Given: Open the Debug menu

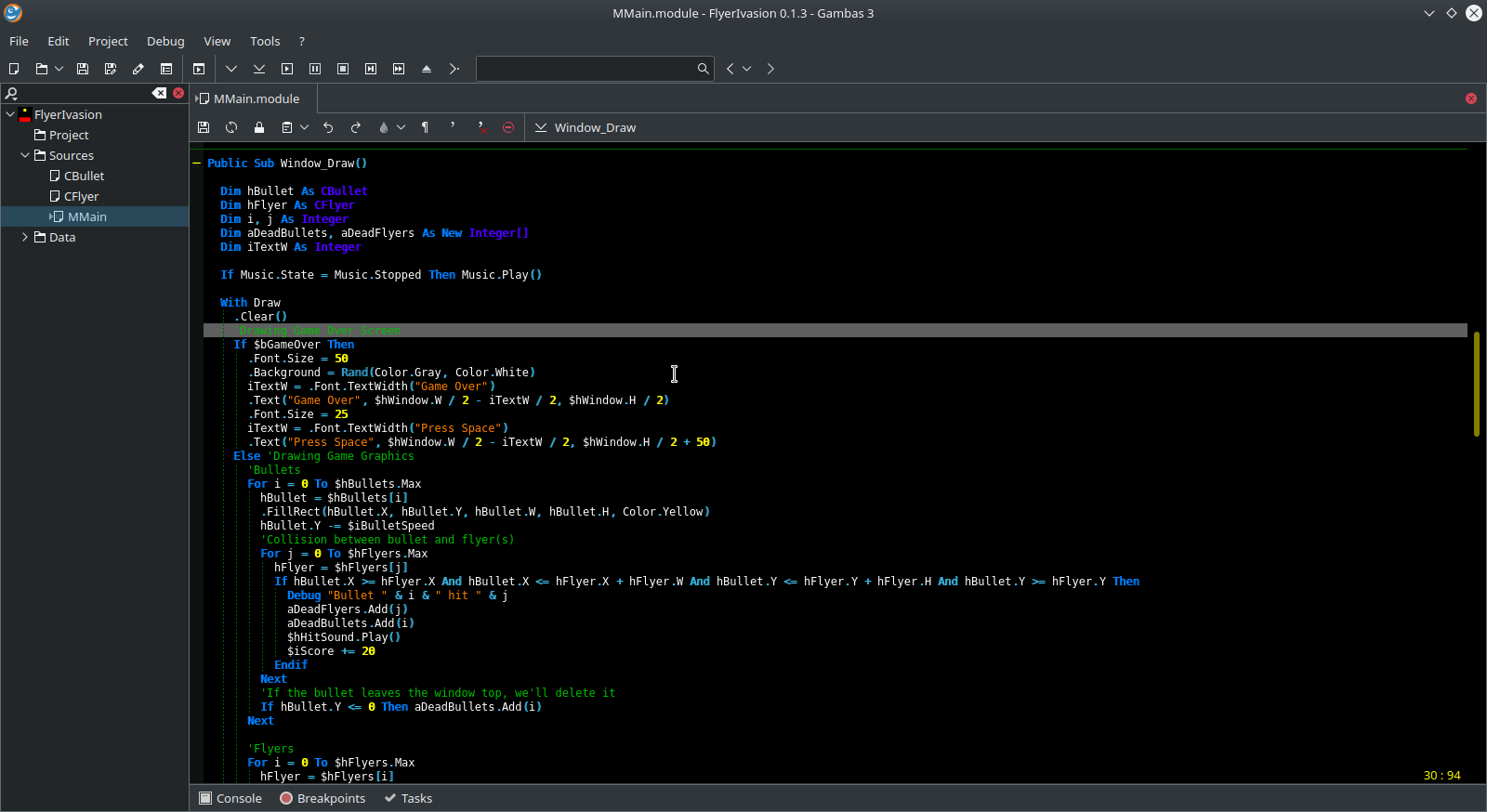Looking at the screenshot, I should tap(165, 41).
